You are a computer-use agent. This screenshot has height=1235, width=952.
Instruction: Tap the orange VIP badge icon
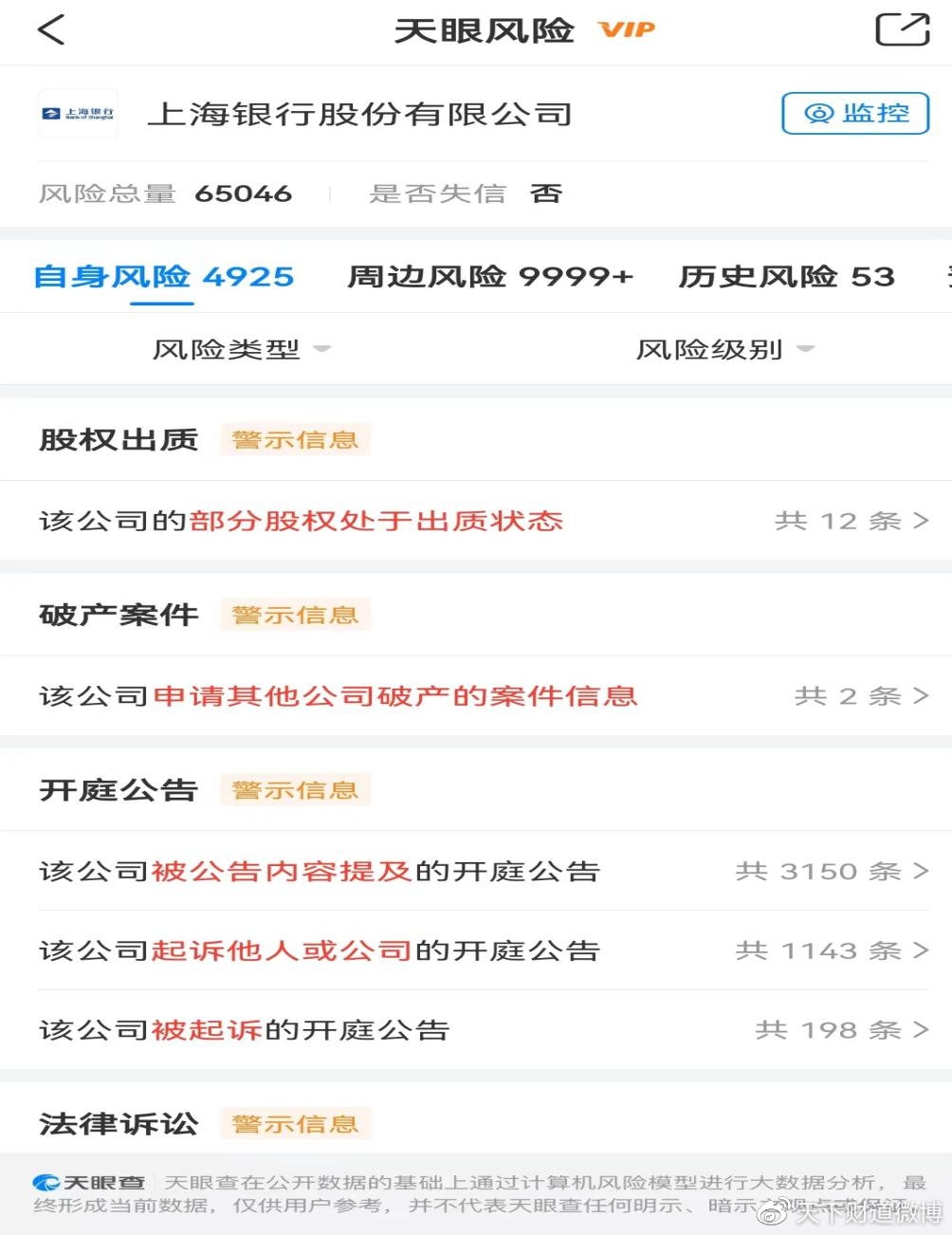click(x=627, y=30)
